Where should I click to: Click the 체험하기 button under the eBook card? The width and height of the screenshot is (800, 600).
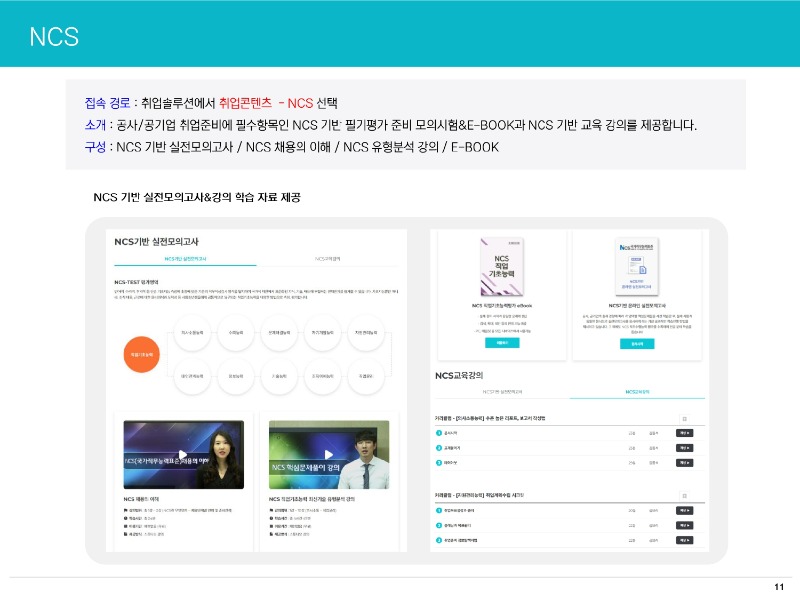click(501, 342)
